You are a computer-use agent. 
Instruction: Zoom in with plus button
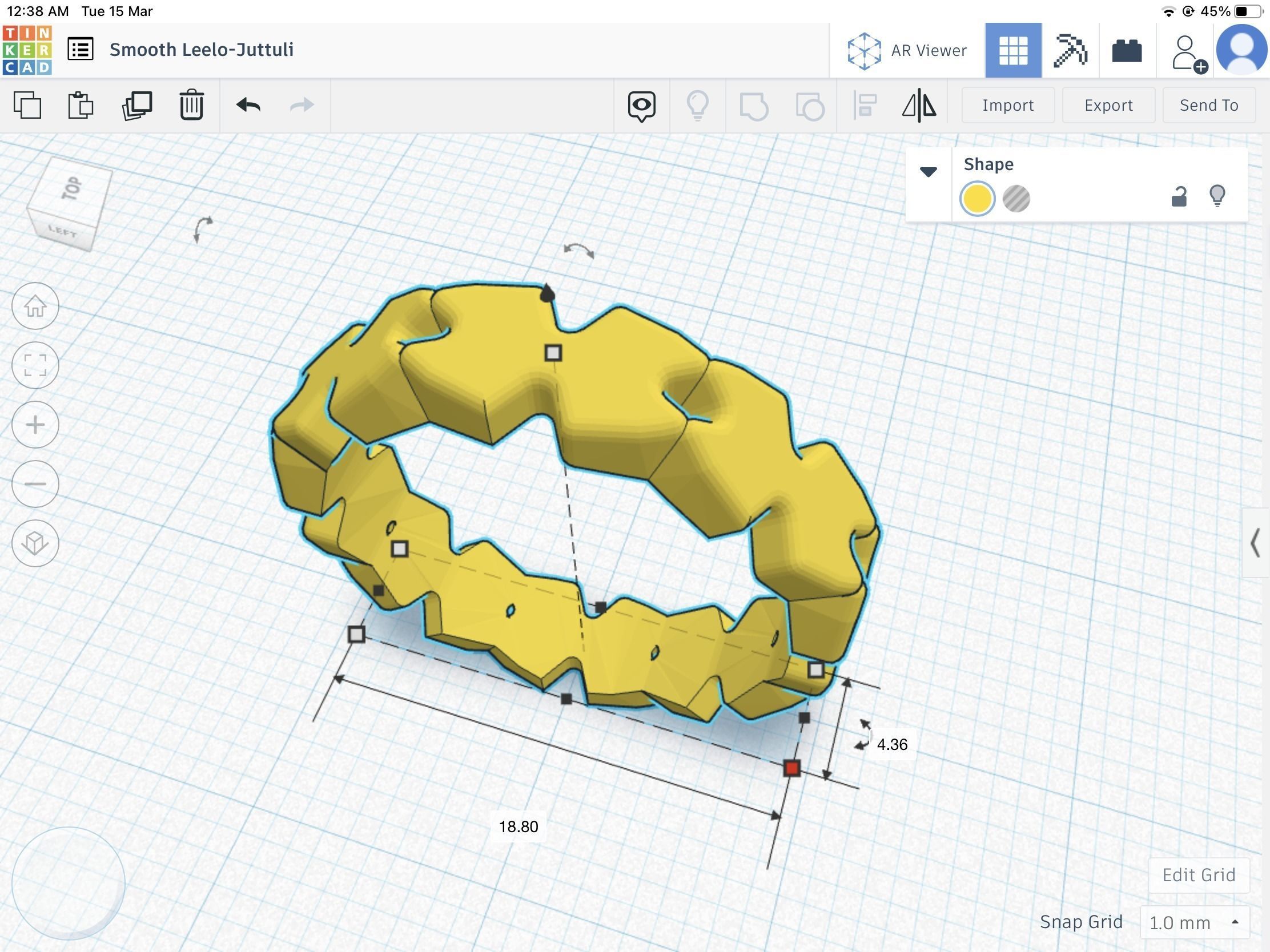click(x=35, y=425)
